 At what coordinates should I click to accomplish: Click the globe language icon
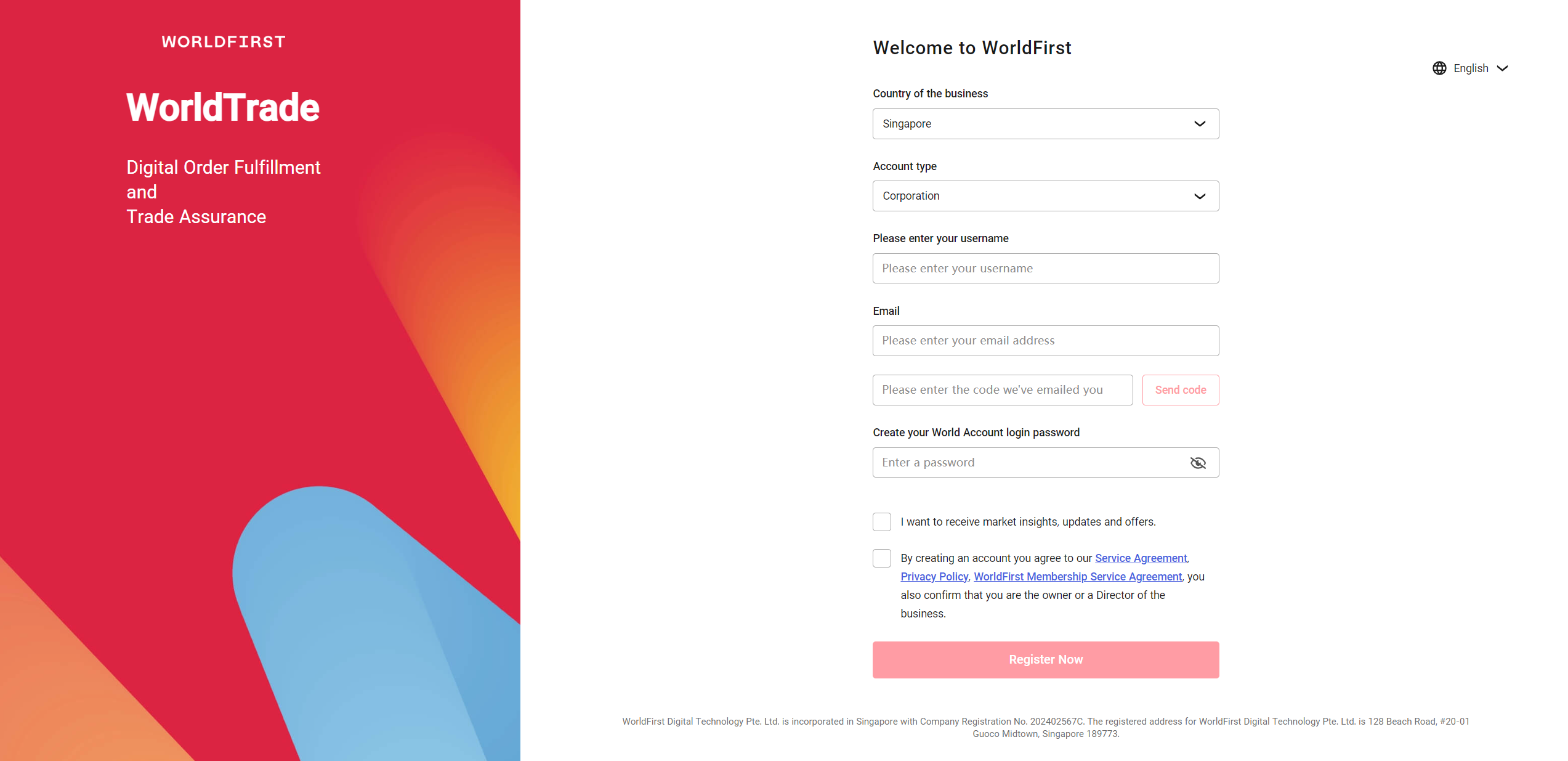(x=1440, y=68)
